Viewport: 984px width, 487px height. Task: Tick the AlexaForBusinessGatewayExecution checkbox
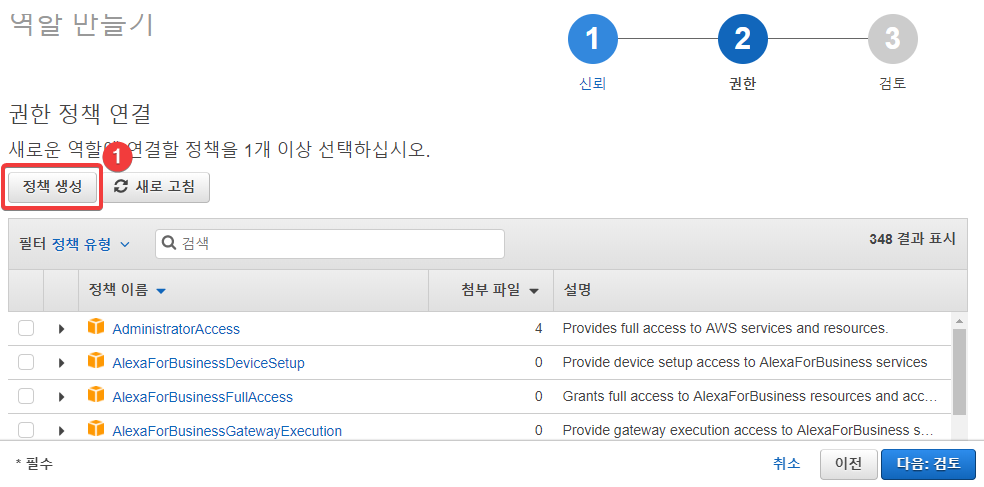(x=26, y=430)
